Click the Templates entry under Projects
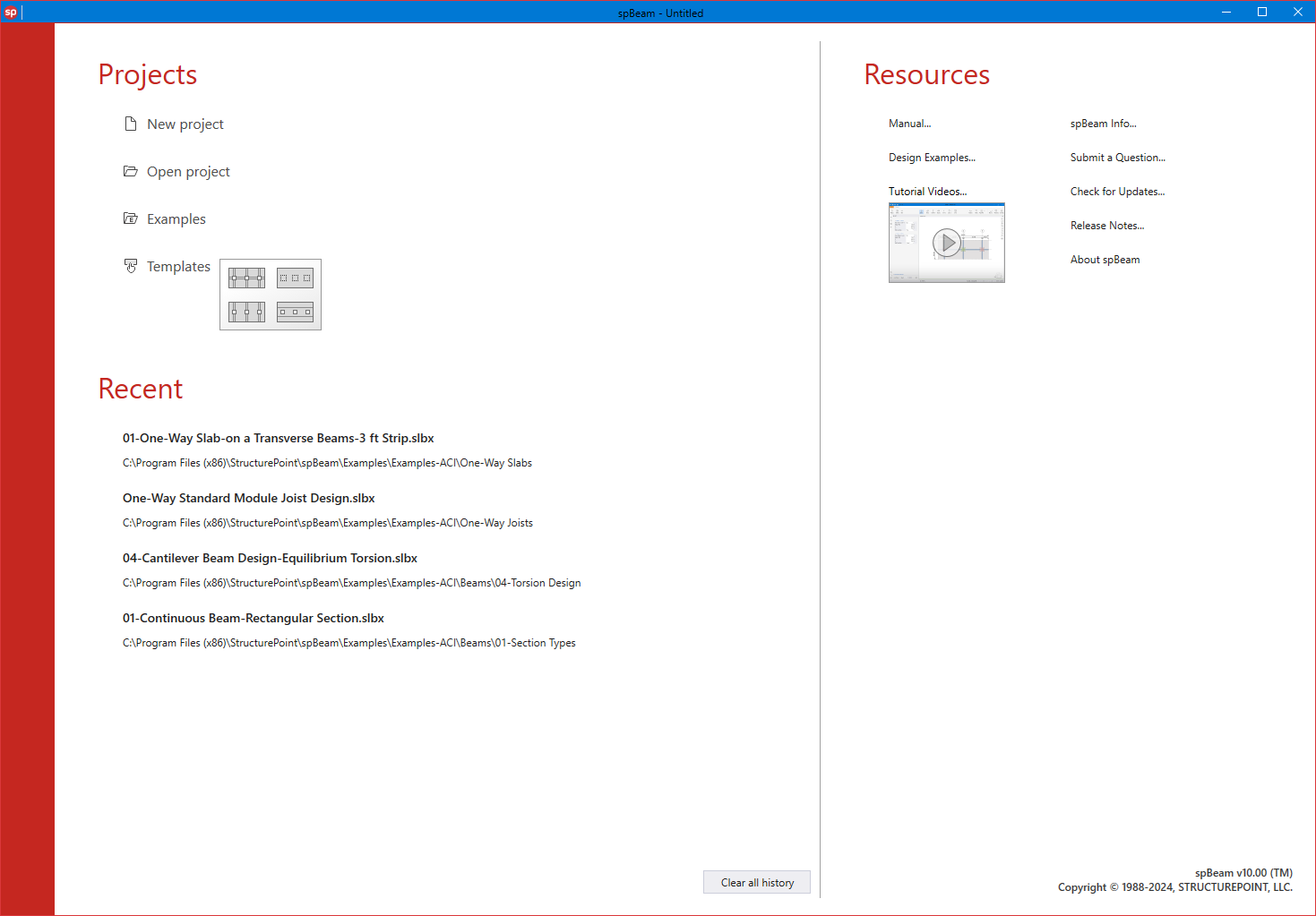1316x916 pixels. pyautogui.click(x=167, y=266)
